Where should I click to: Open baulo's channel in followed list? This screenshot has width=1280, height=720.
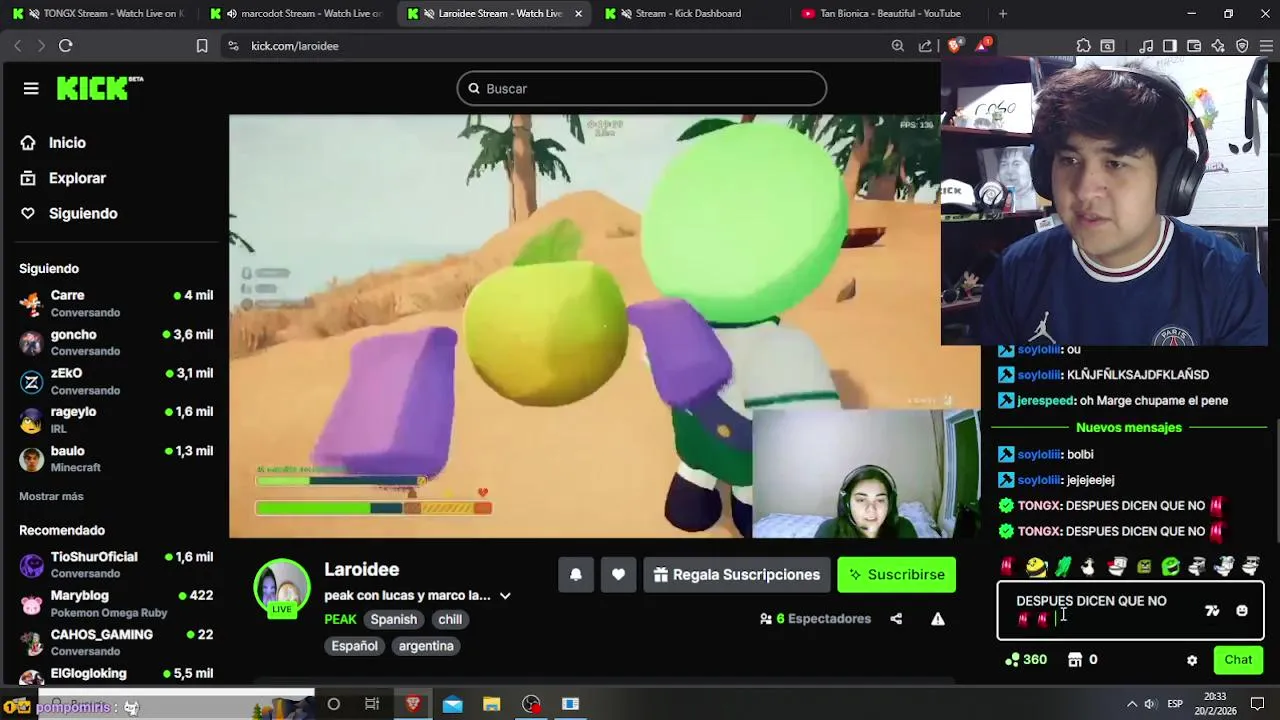click(117, 459)
